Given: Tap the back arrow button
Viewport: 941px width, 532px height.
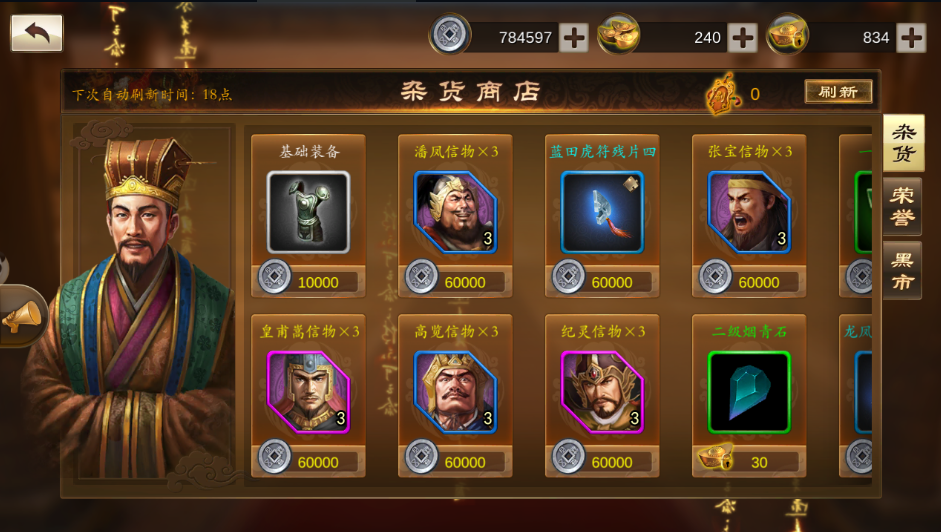Looking at the screenshot, I should point(37,33).
